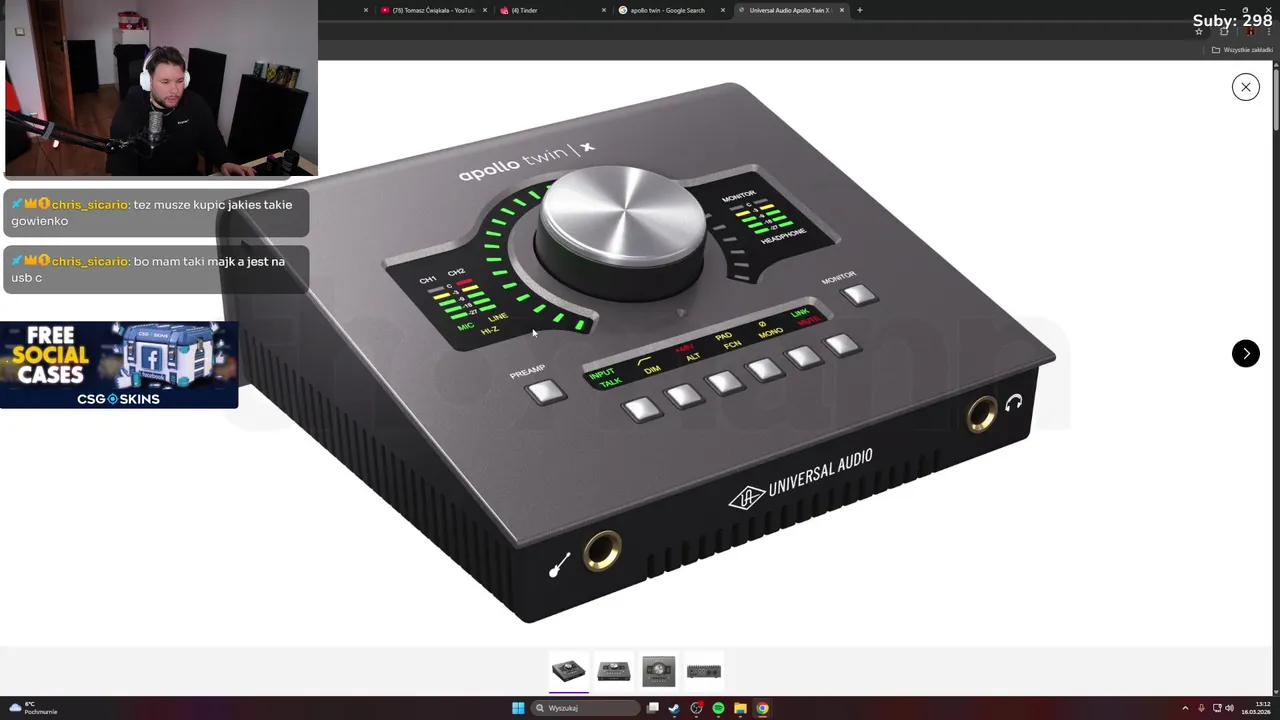Click the chat message 'tez musze kupic'
Image resolution: width=1280 pixels, height=720 pixels.
click(x=156, y=212)
